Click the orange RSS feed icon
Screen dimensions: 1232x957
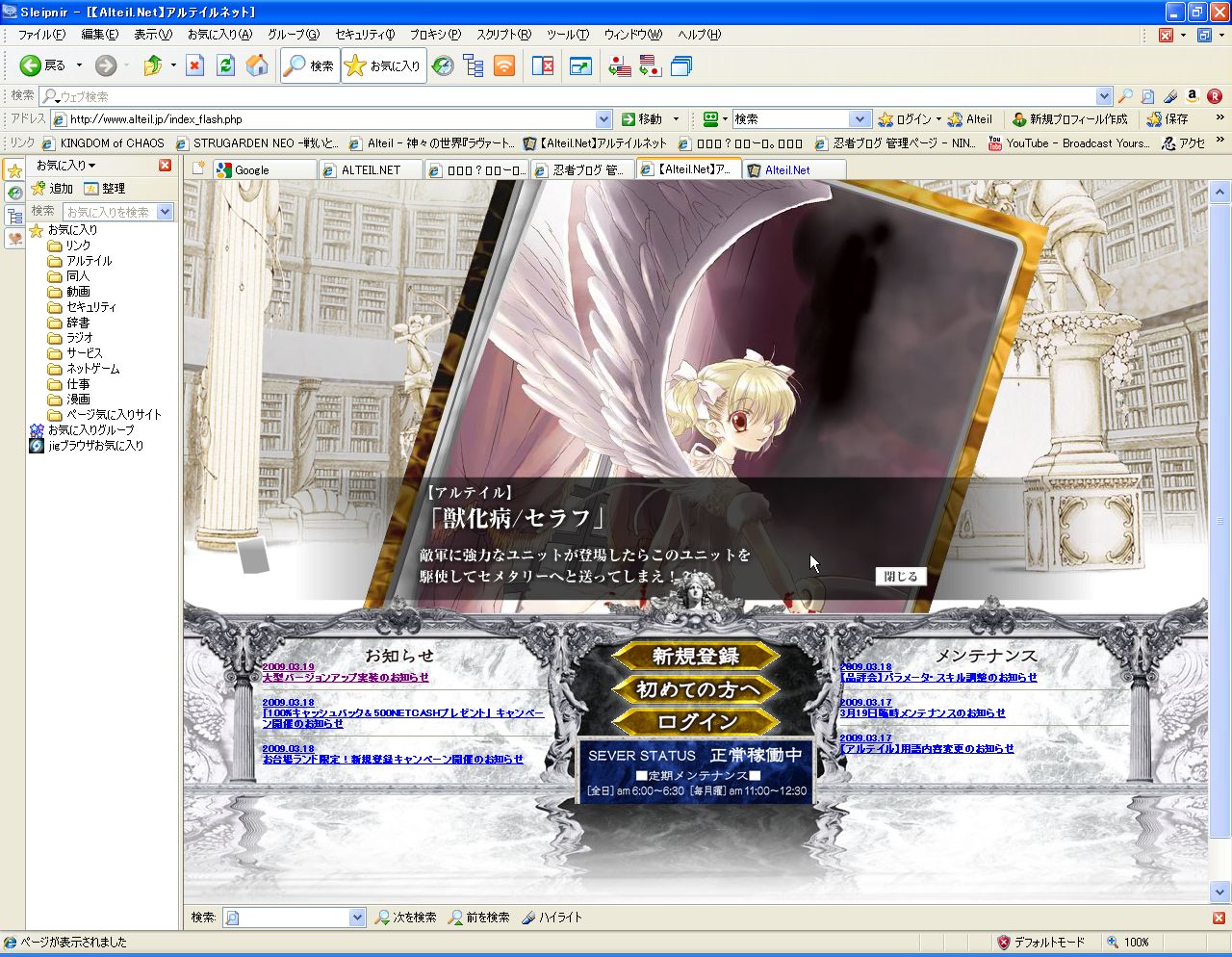coord(504,65)
